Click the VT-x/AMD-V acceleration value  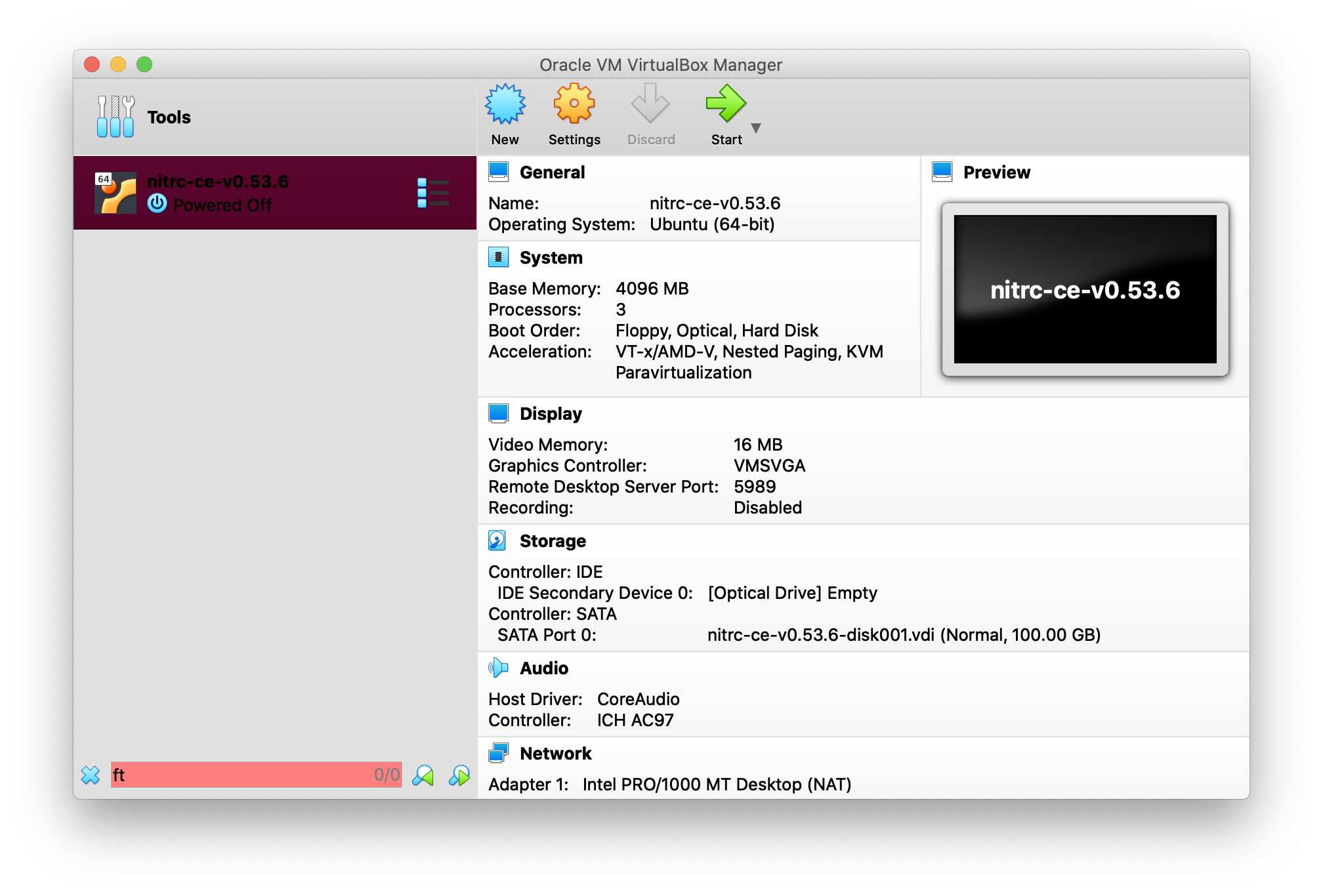coord(749,362)
